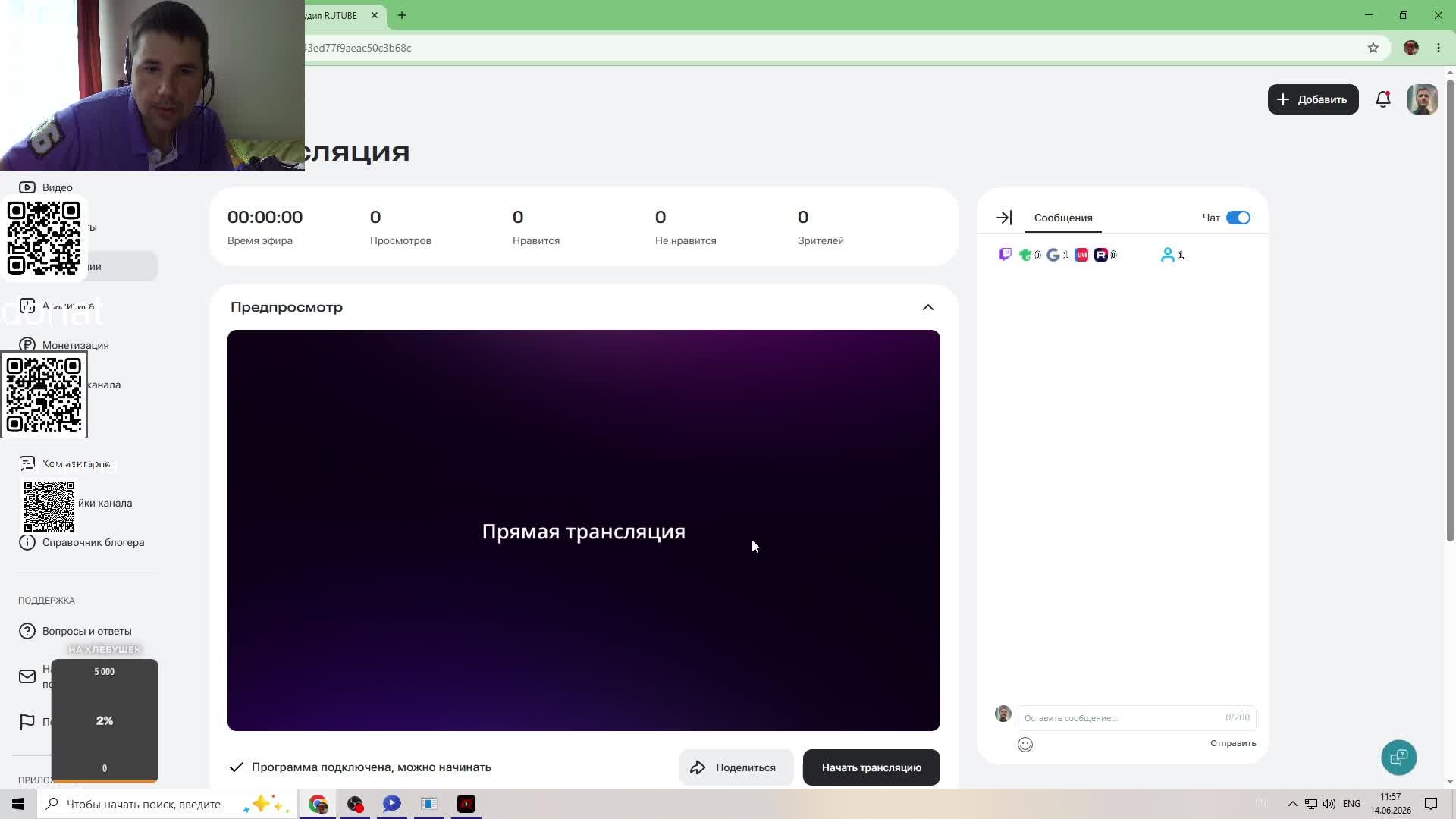Open the RUTUBE profile avatar menu

(1422, 99)
